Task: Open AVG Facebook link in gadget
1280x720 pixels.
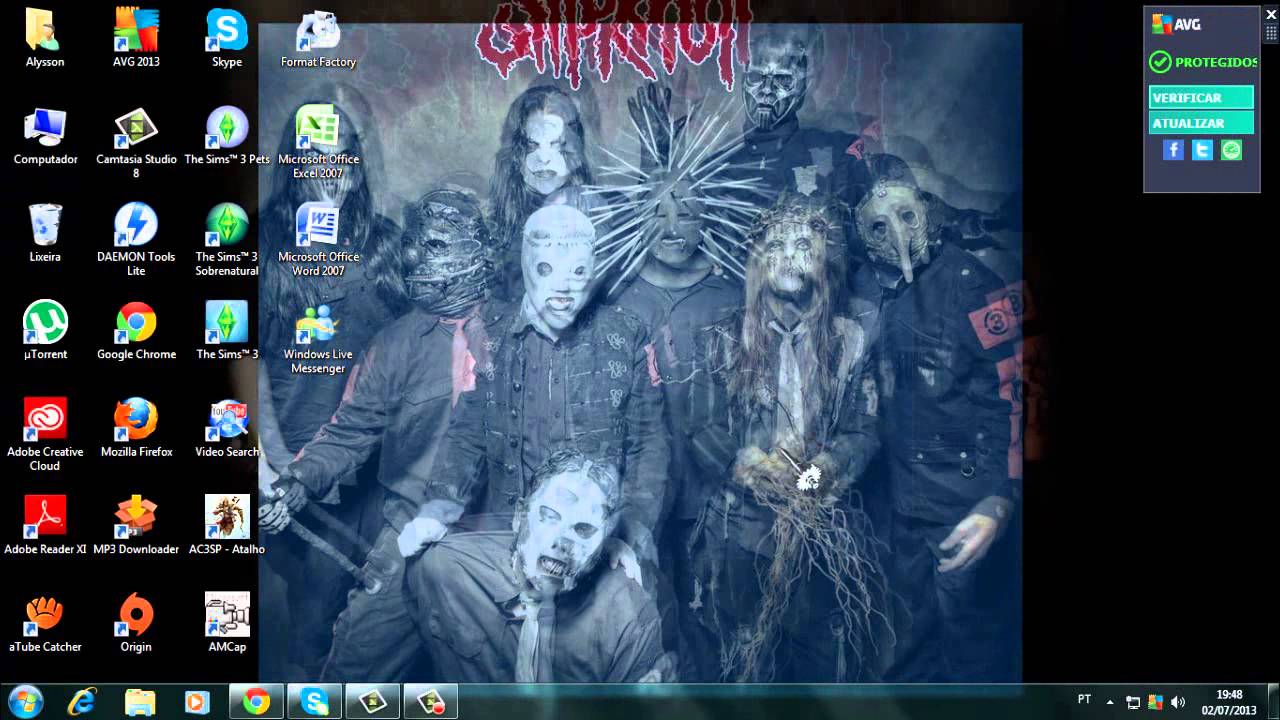Action: click(1173, 150)
